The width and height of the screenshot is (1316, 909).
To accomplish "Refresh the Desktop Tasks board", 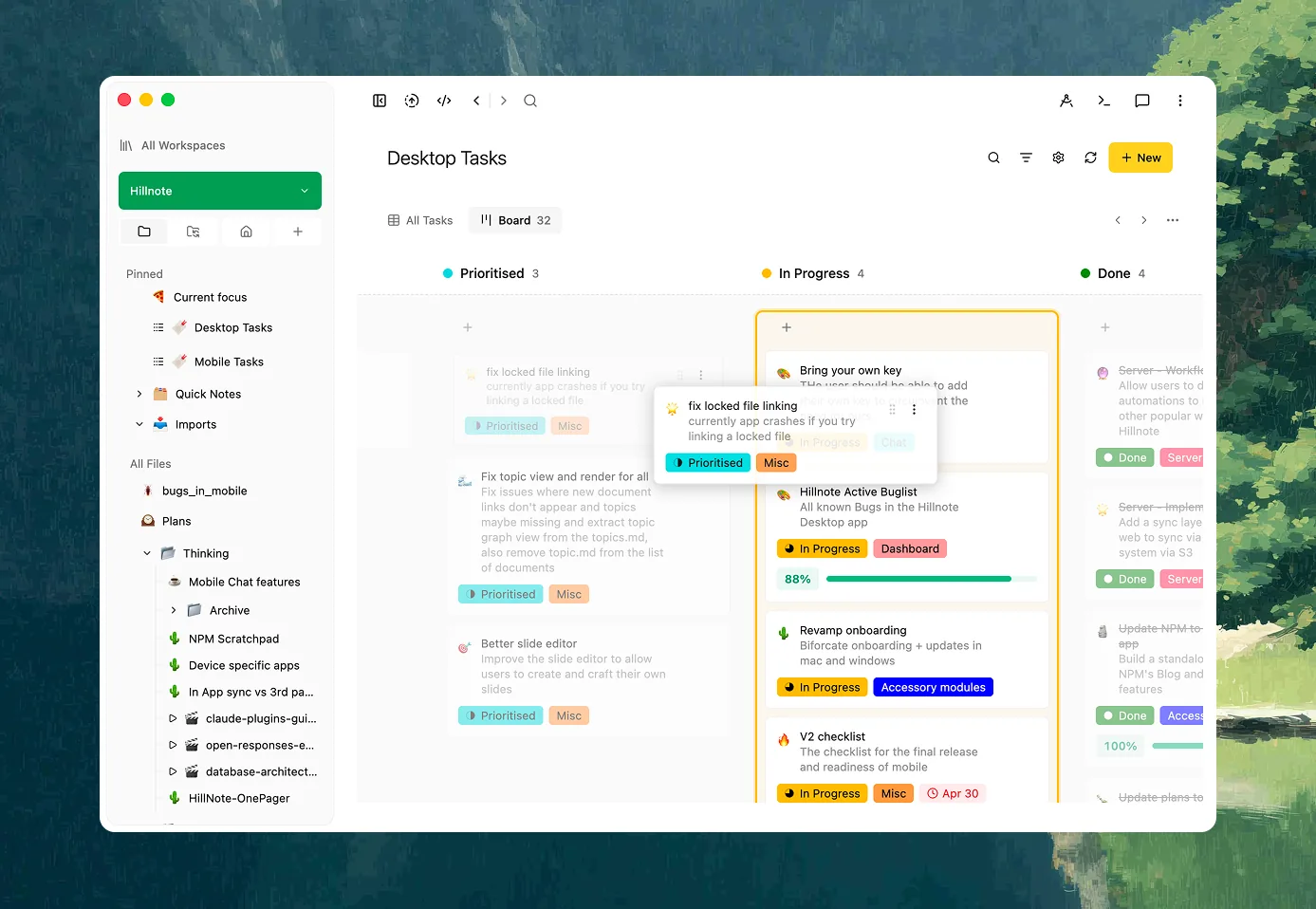I will coord(1090,158).
